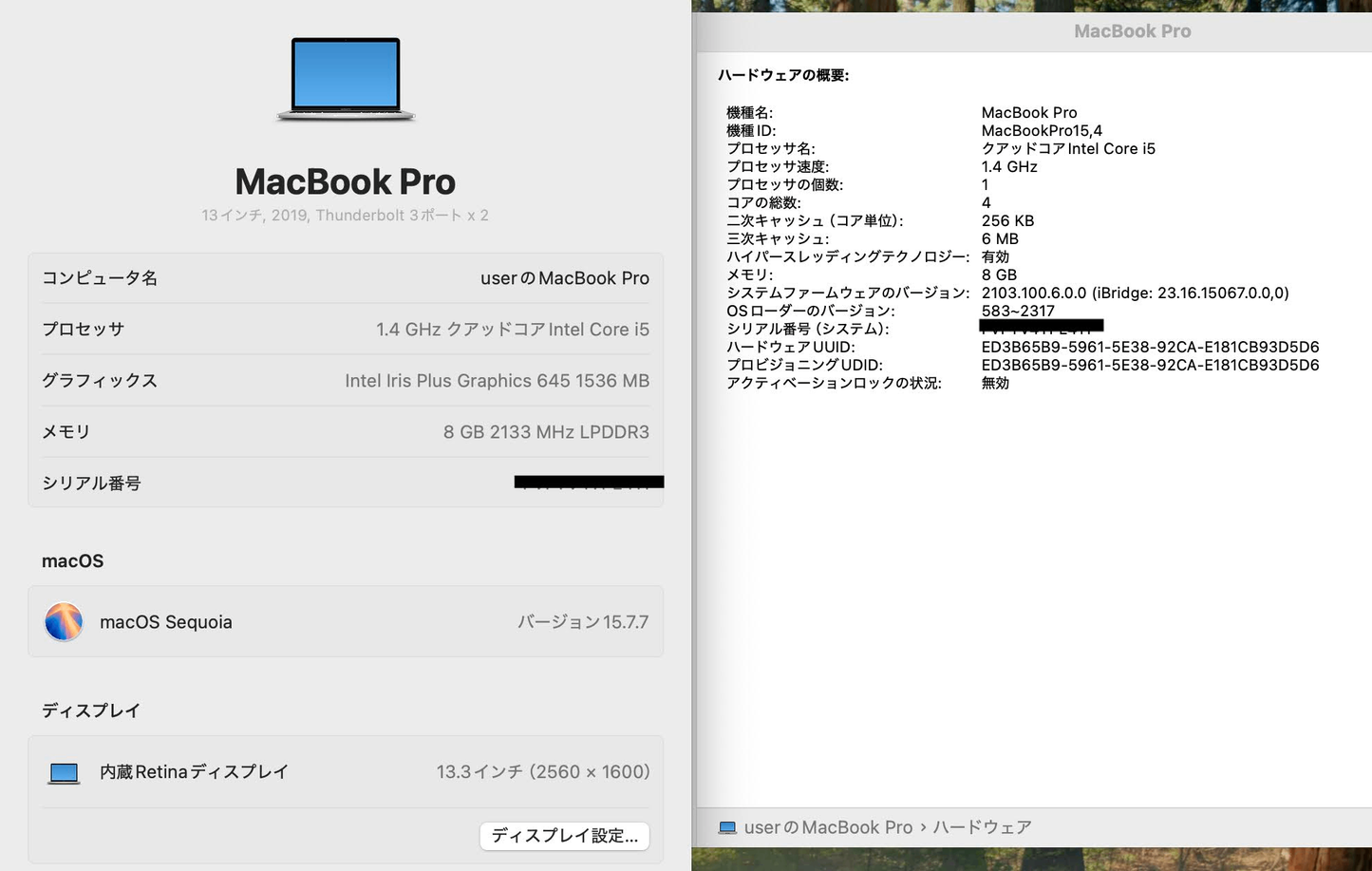
Task: Click バージョン15.7.7 text
Action: pos(583,622)
